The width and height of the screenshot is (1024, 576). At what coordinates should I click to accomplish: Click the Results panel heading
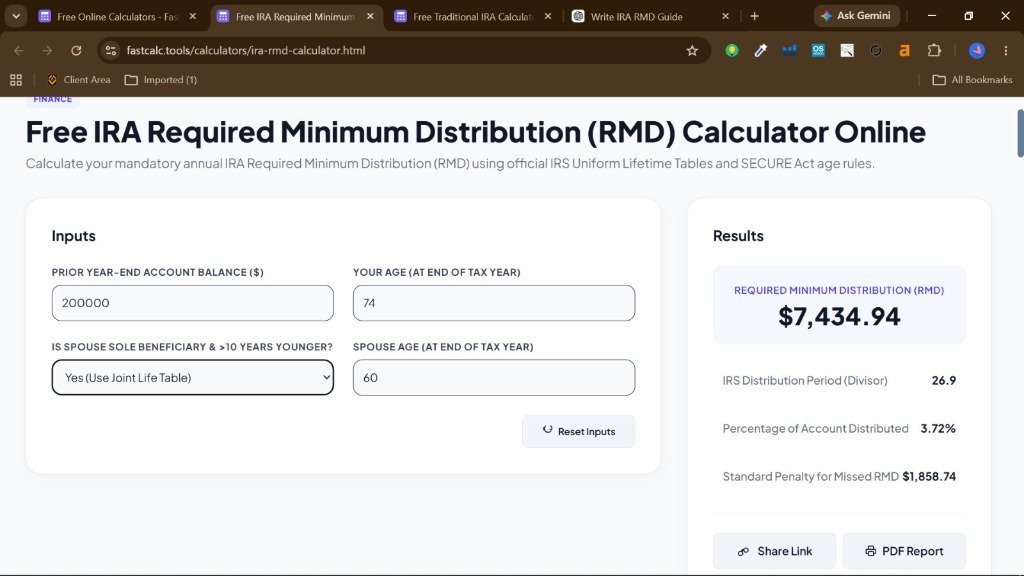pyautogui.click(x=738, y=236)
